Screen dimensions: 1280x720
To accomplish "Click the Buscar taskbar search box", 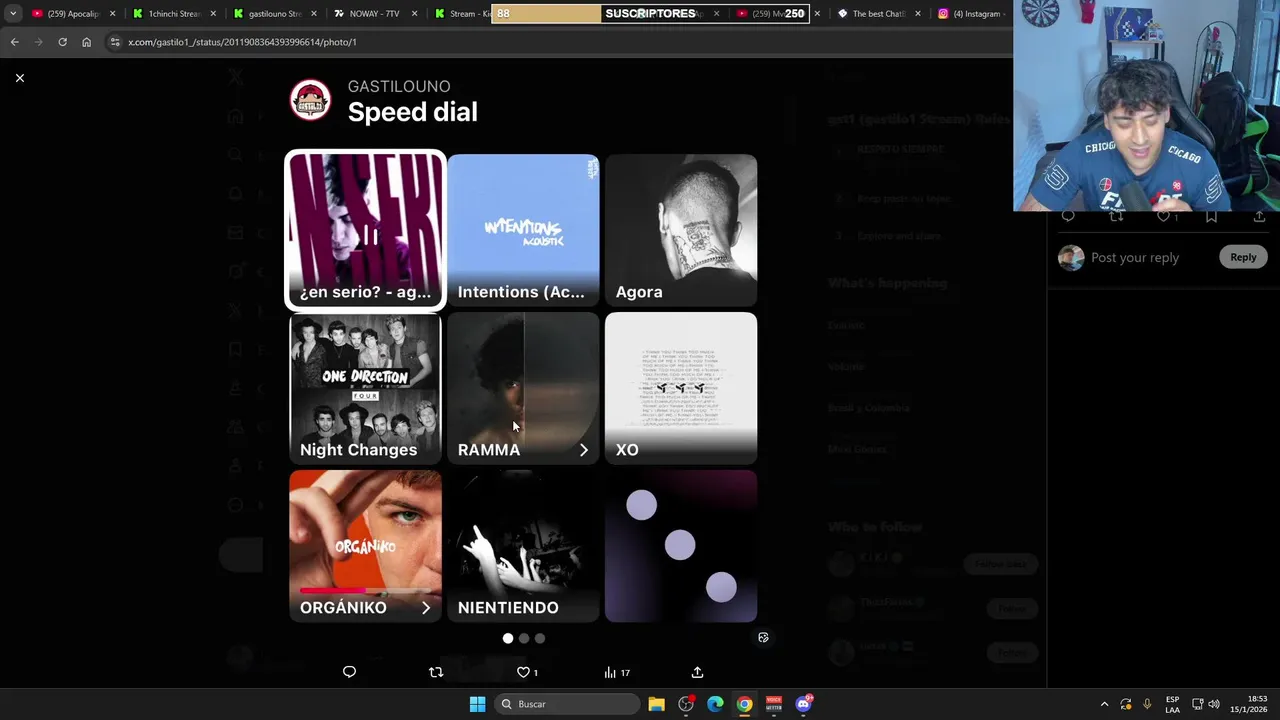I will coord(568,704).
